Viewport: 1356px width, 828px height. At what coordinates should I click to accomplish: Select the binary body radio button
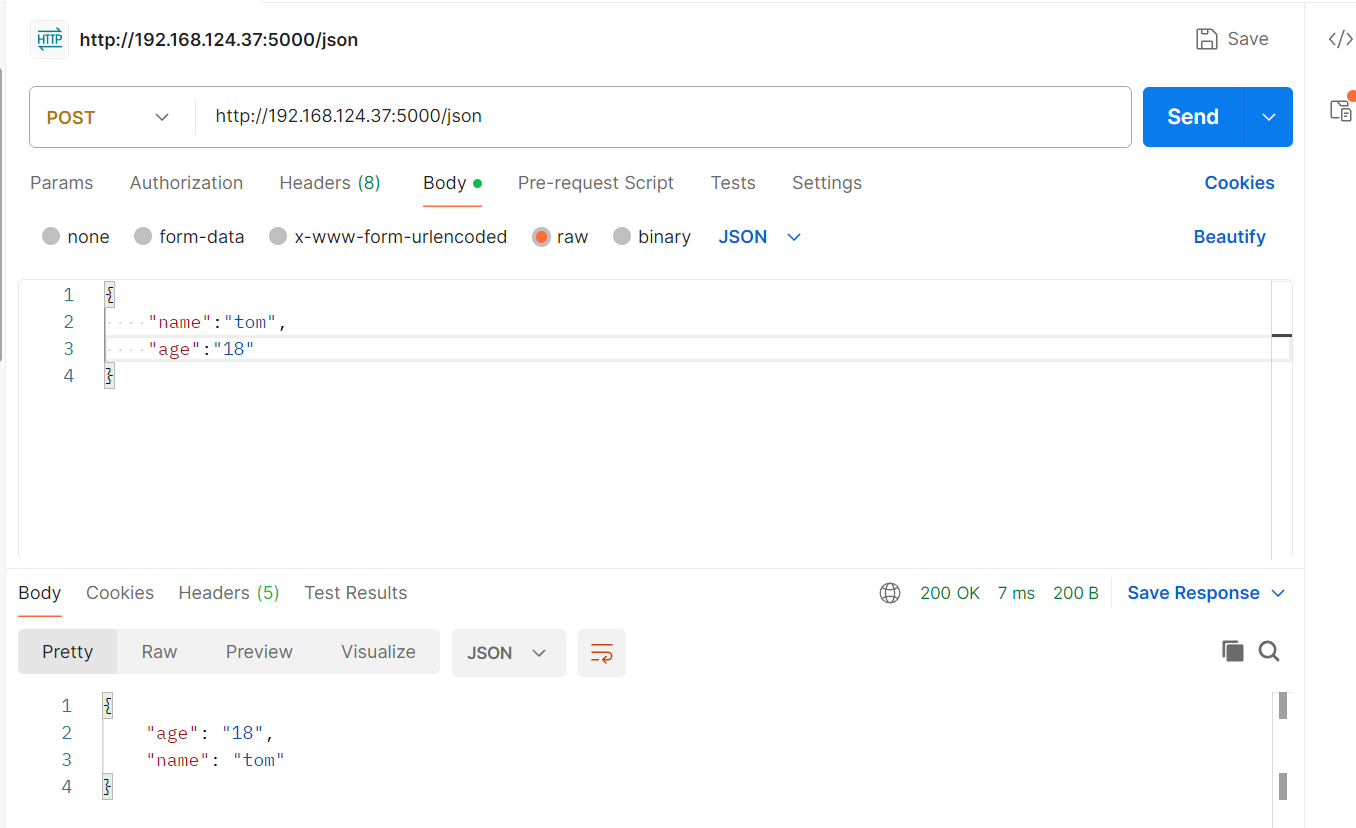pyautogui.click(x=622, y=237)
